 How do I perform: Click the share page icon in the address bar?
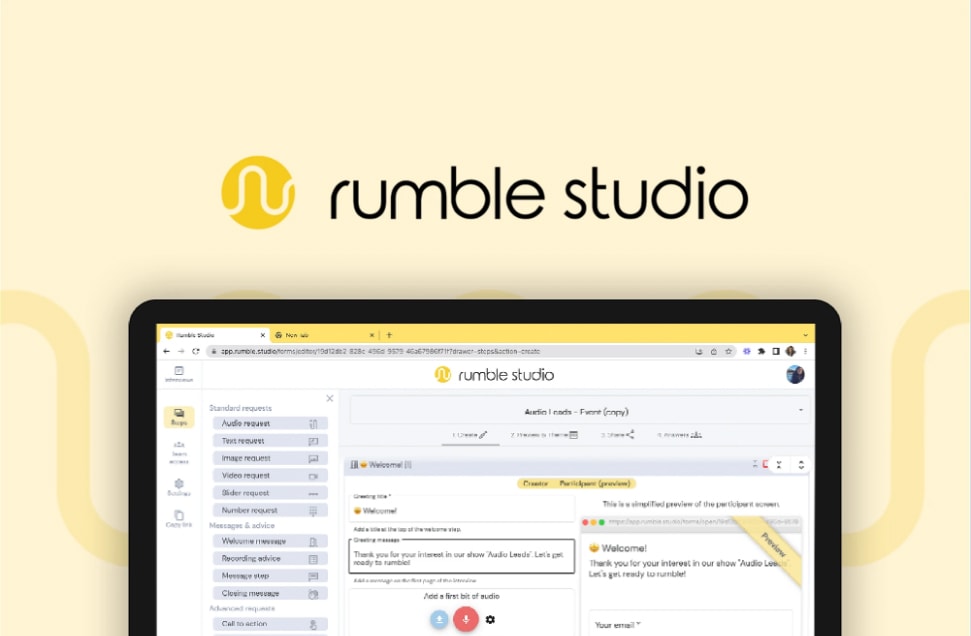coord(713,351)
